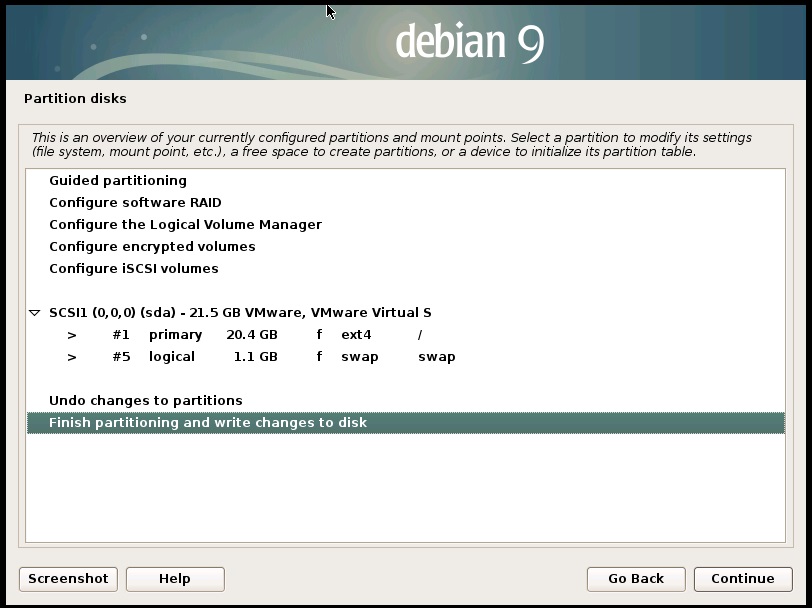Click the format flag on ext4 partition
The height and width of the screenshot is (608, 812).
[319, 335]
